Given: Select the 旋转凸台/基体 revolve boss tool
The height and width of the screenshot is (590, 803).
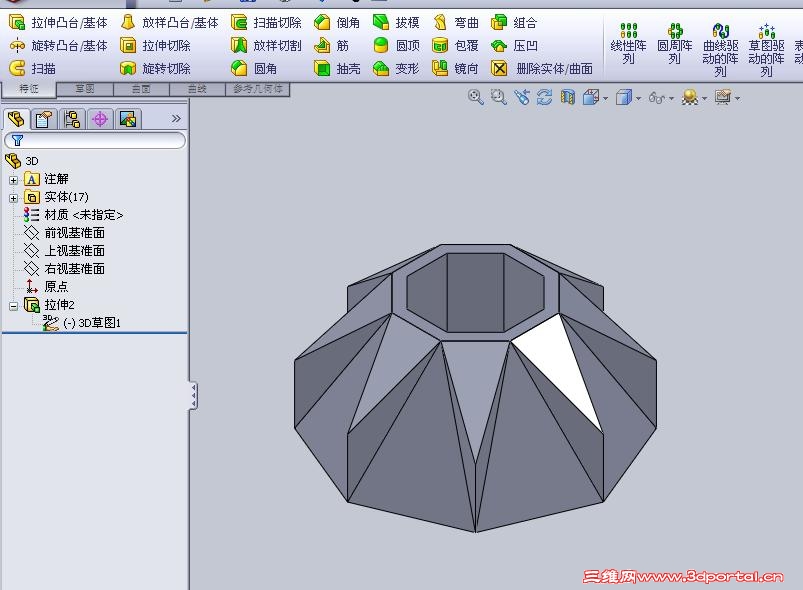Looking at the screenshot, I should (58, 46).
